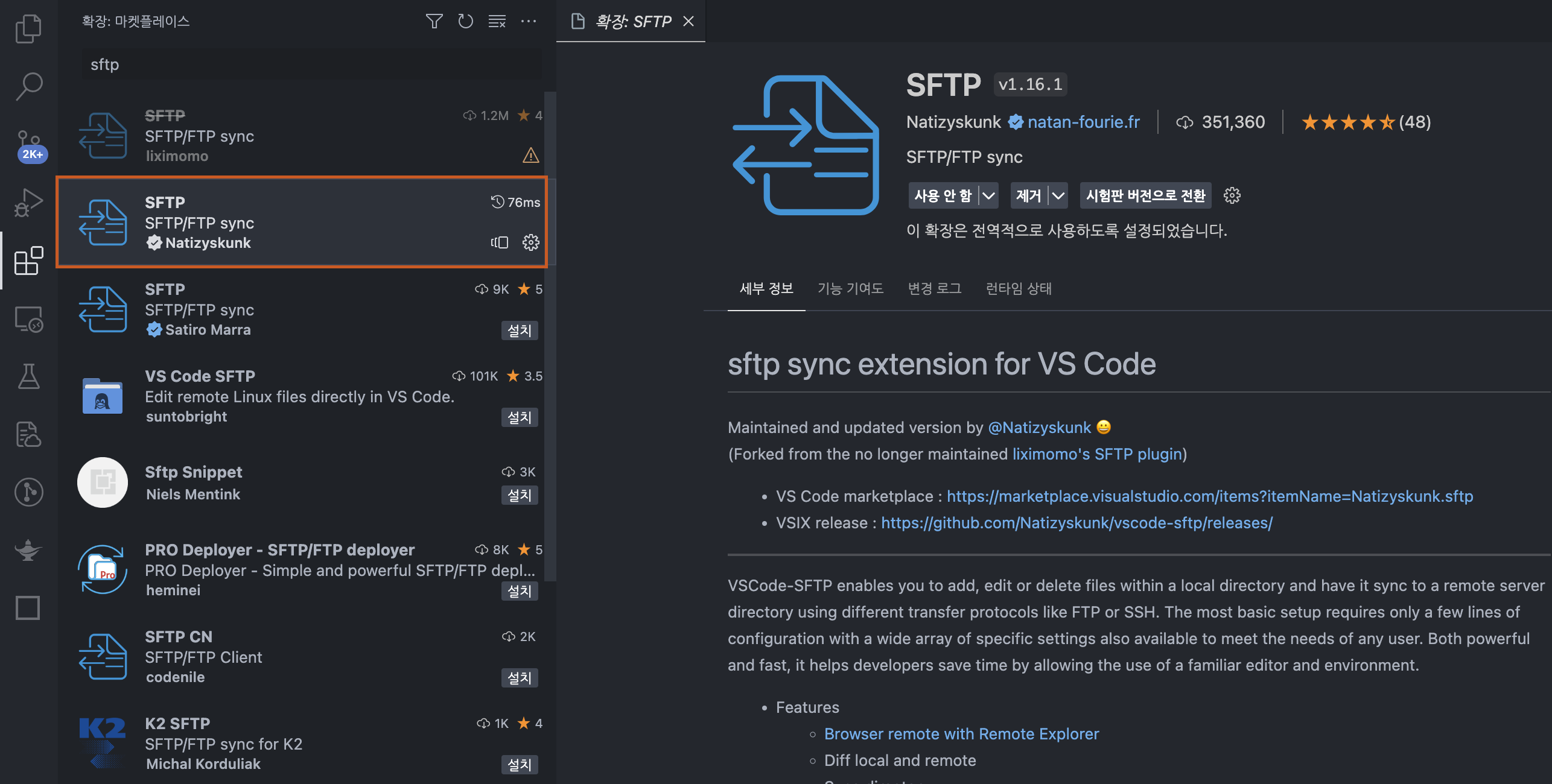Image resolution: width=1552 pixels, height=784 pixels.
Task: Click 시험판 버전으로 전환 button
Action: click(x=1145, y=195)
